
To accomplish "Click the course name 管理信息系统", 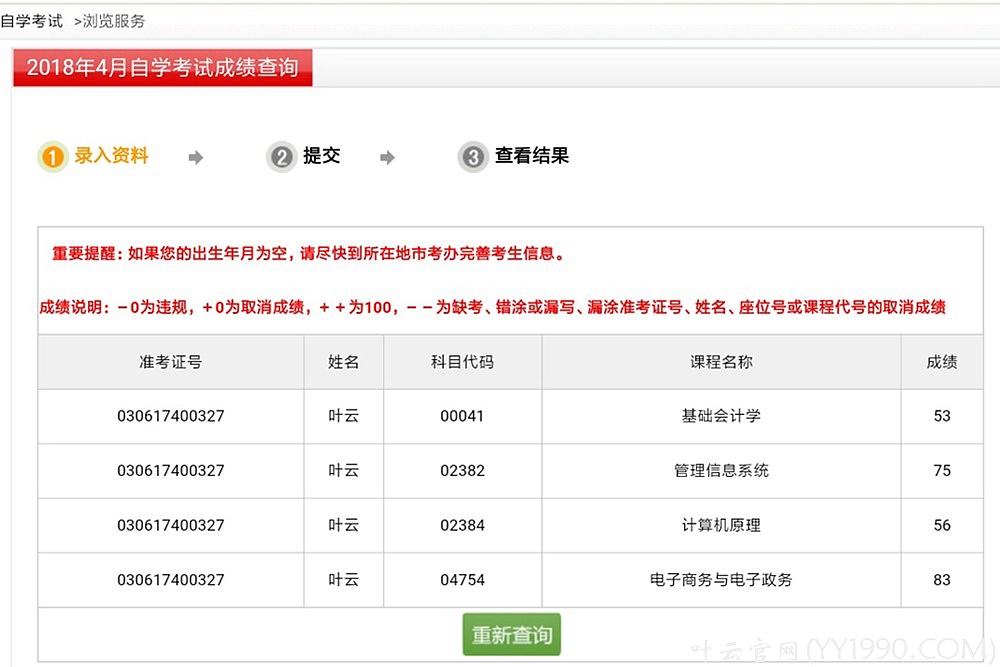I will [721, 471].
